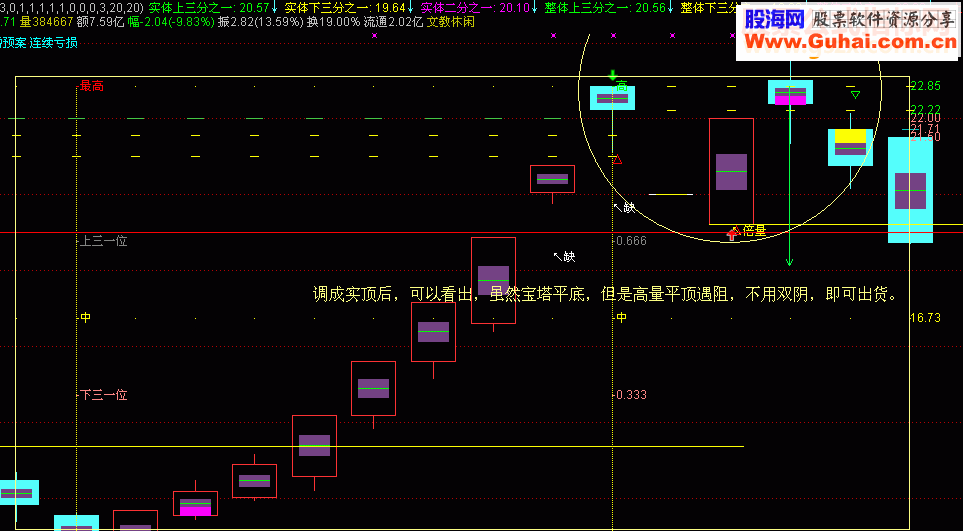Screen dimensions: 963x531
Task: Click the green inverted triangle marker near 22.22
Action: [x=855, y=95]
